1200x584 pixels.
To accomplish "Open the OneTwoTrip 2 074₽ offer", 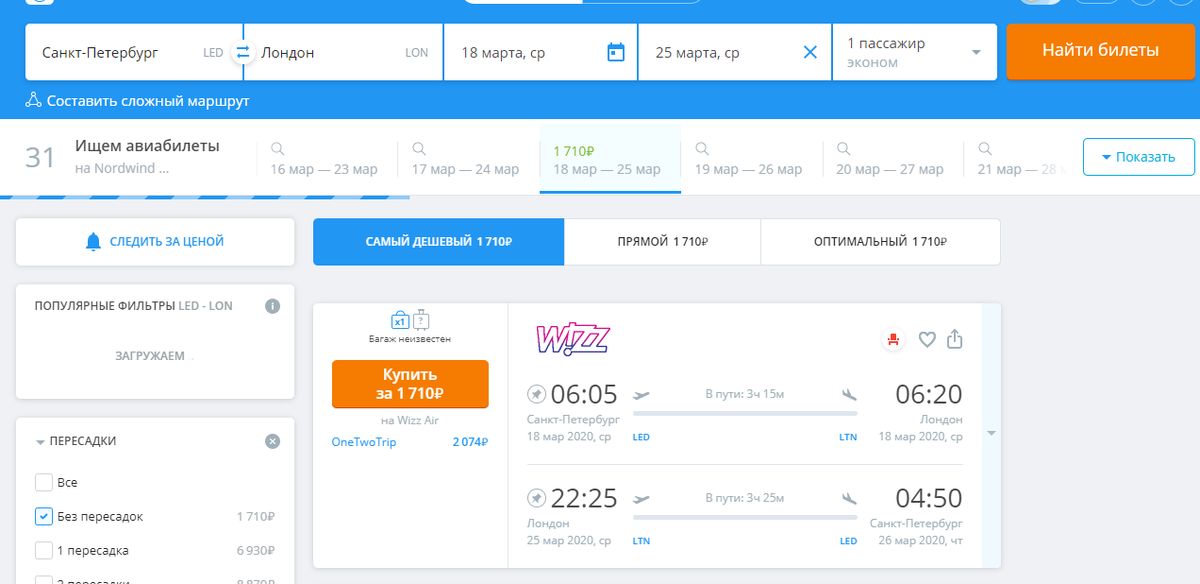I will [410, 442].
